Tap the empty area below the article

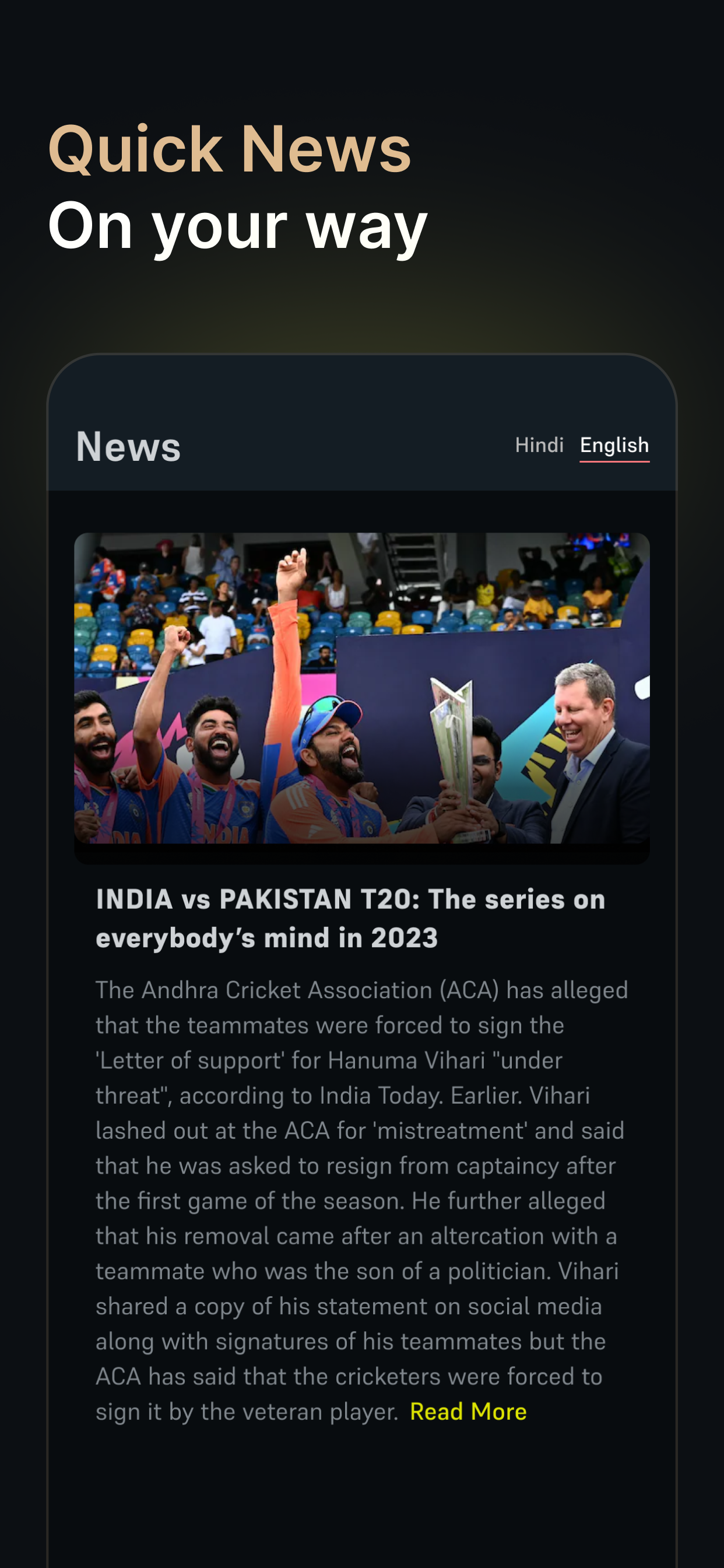click(x=362, y=1497)
